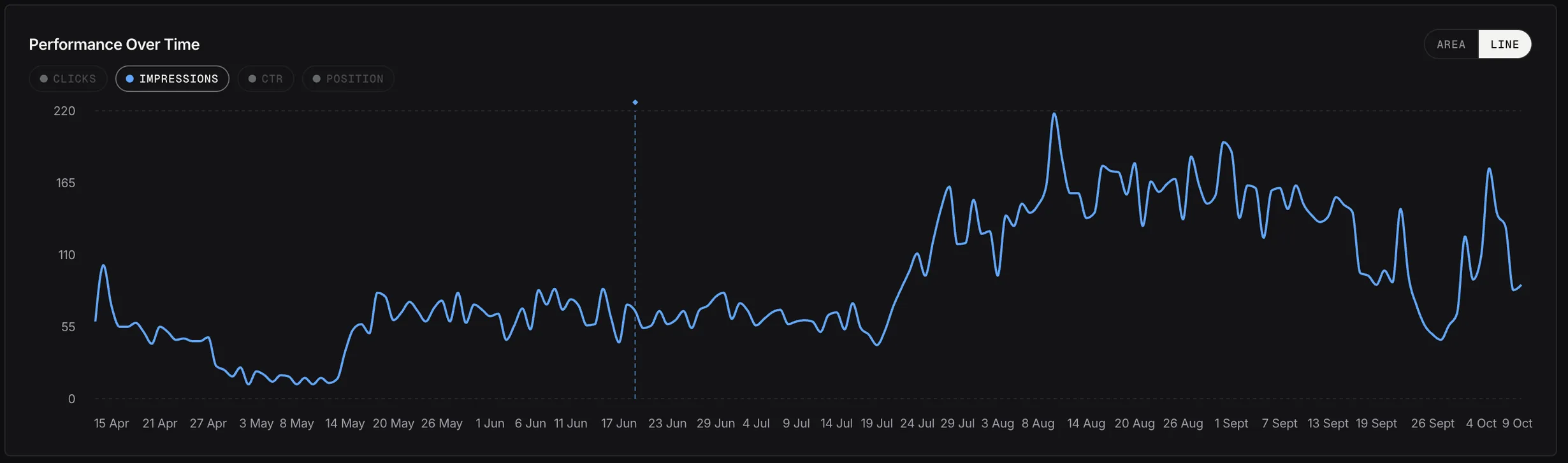Click the 'Performance Over Time' heading

tap(114, 45)
